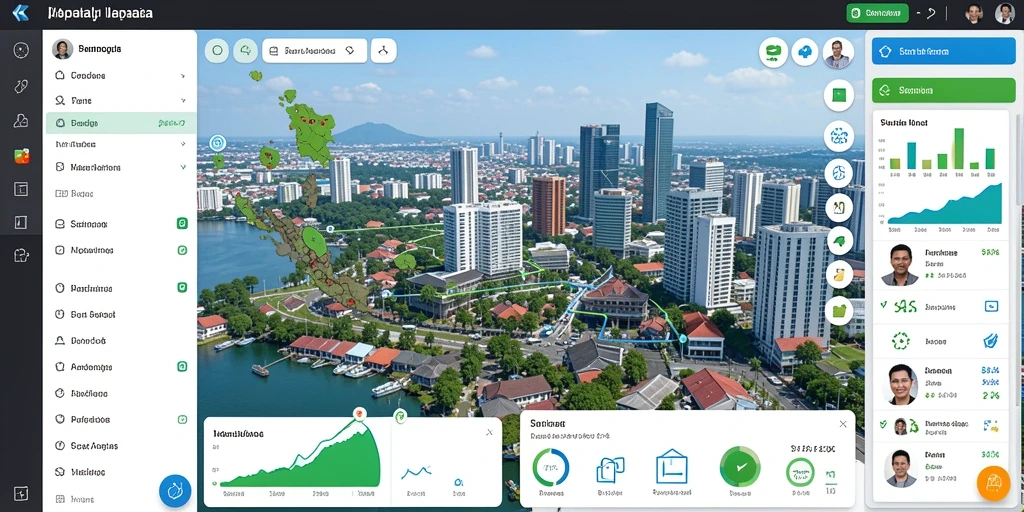Click the blue button atop the right panel
Viewport: 1024px width, 512px height.
coord(944,50)
